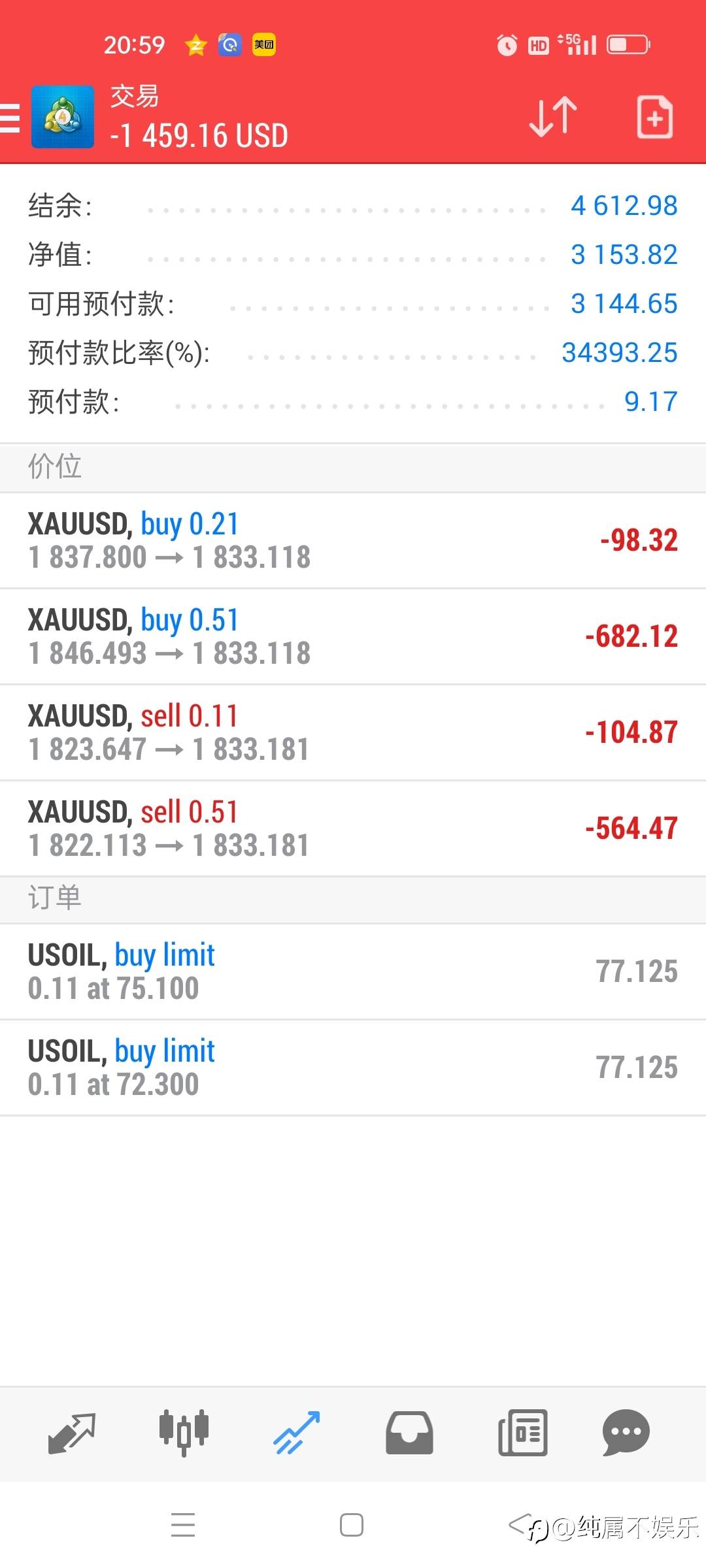The image size is (706, 1568).
Task: Tap the balance value 4 612.98
Action: point(624,206)
